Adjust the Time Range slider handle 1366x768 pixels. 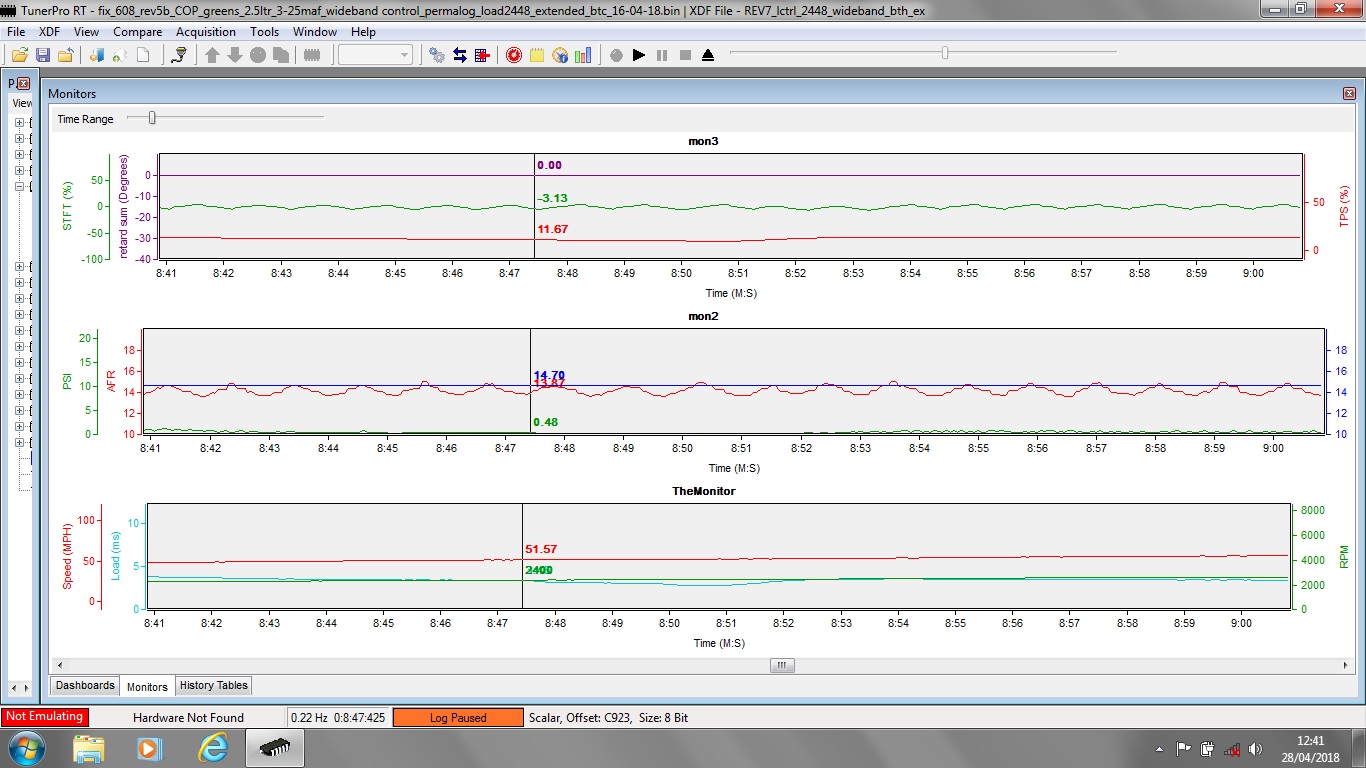(152, 118)
